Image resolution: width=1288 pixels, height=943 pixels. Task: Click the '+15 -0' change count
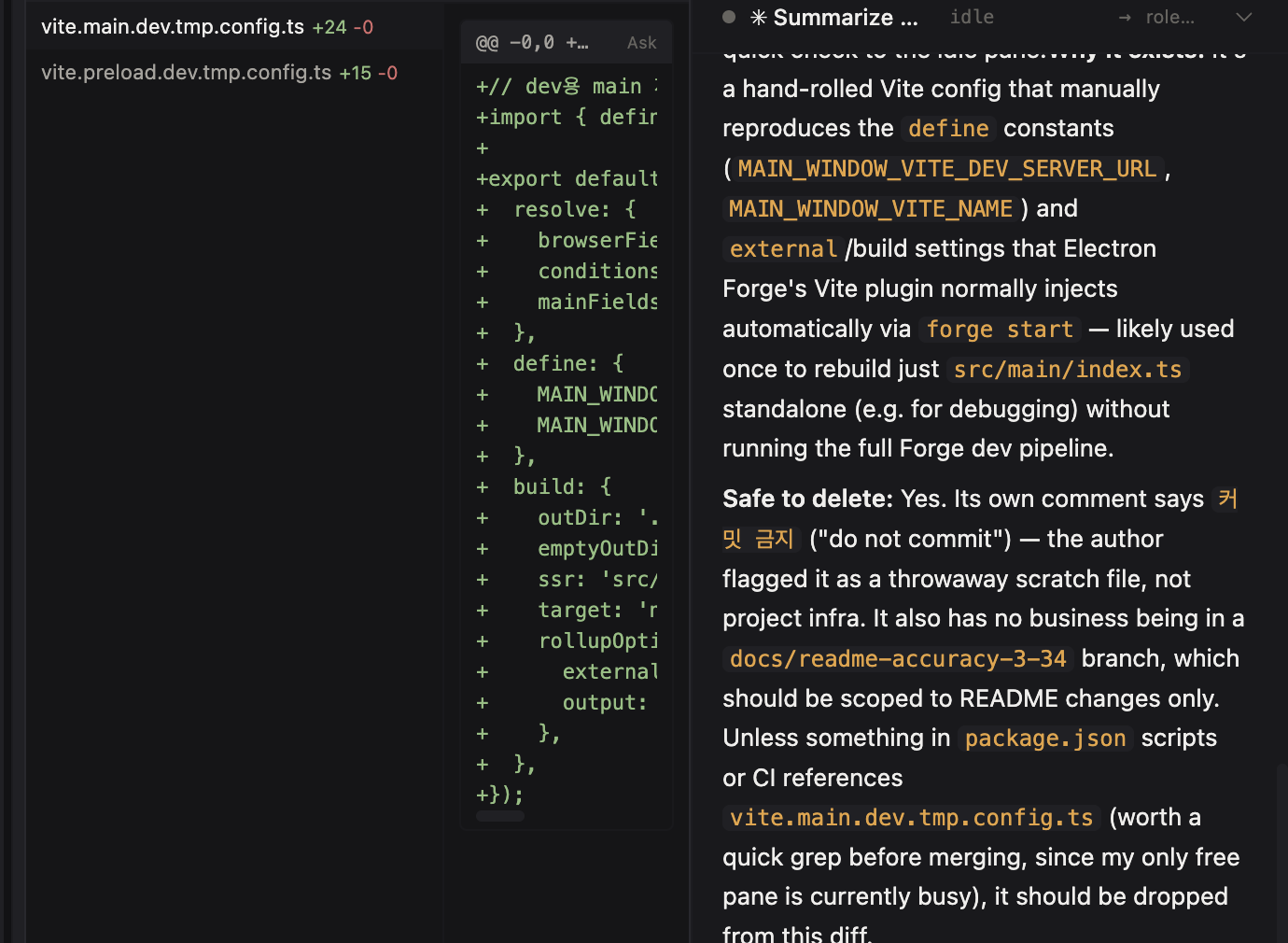tap(368, 73)
